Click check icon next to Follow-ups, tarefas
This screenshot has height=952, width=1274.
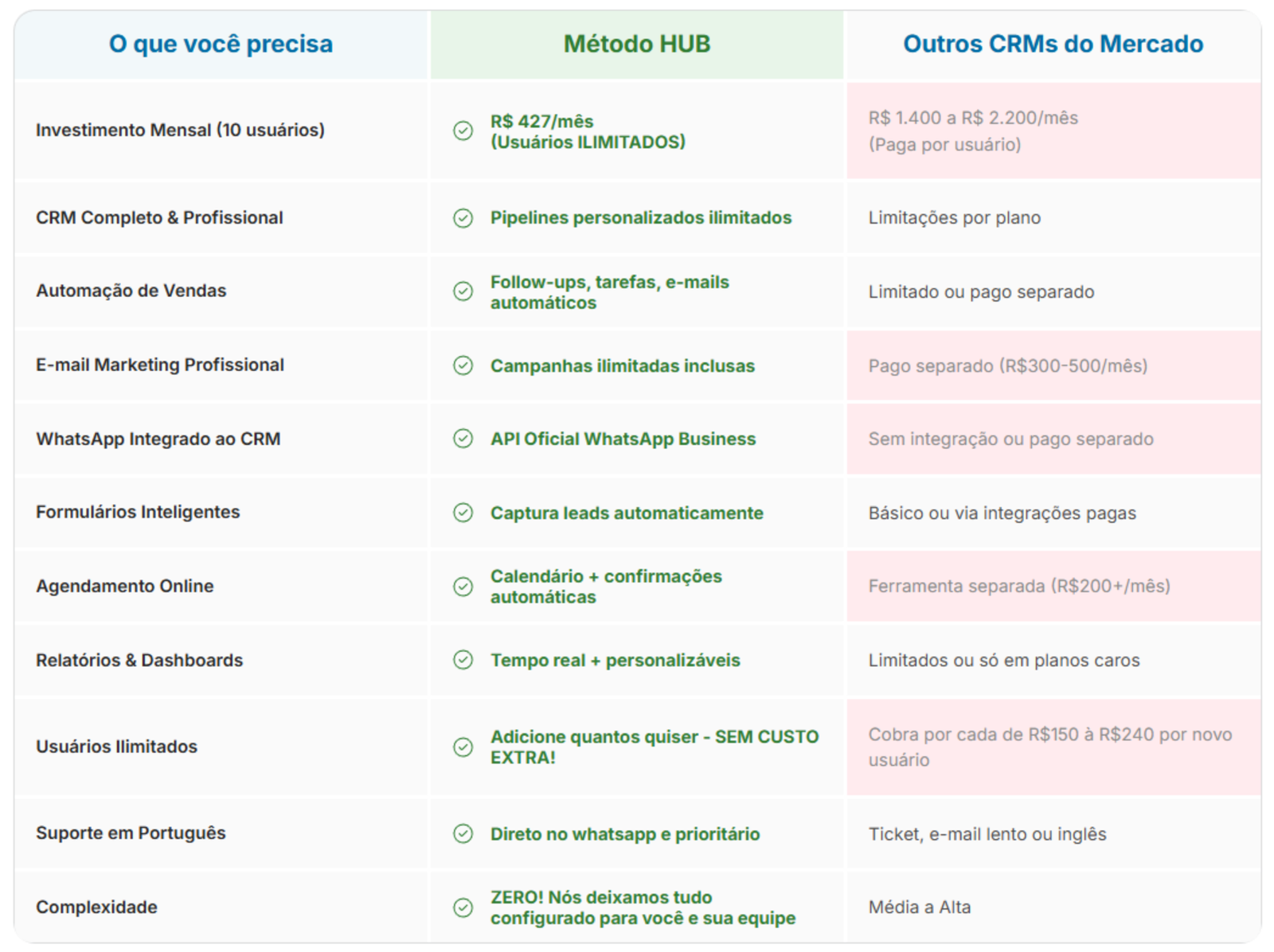[x=463, y=291]
